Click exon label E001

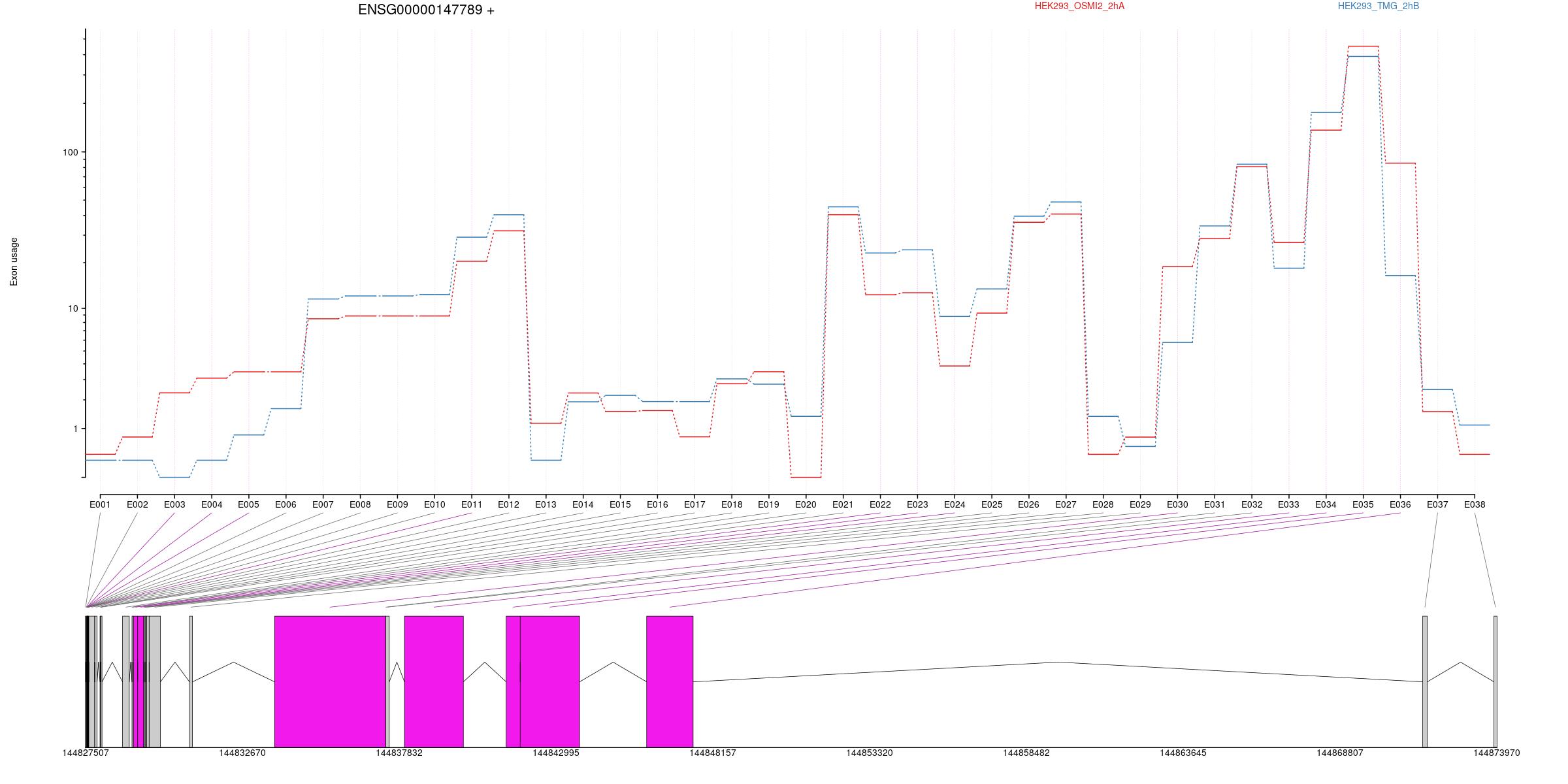point(100,504)
